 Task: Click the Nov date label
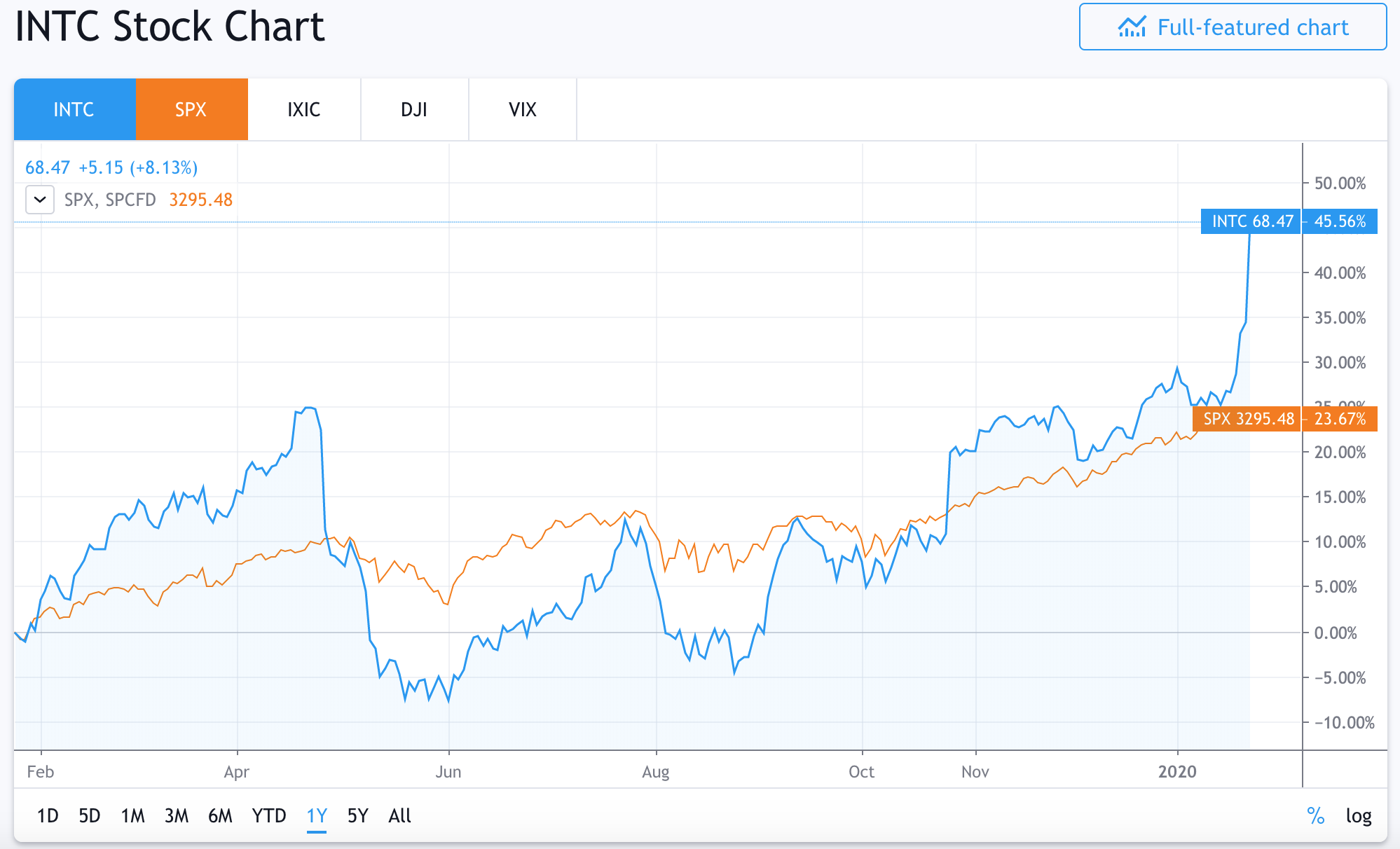point(975,772)
